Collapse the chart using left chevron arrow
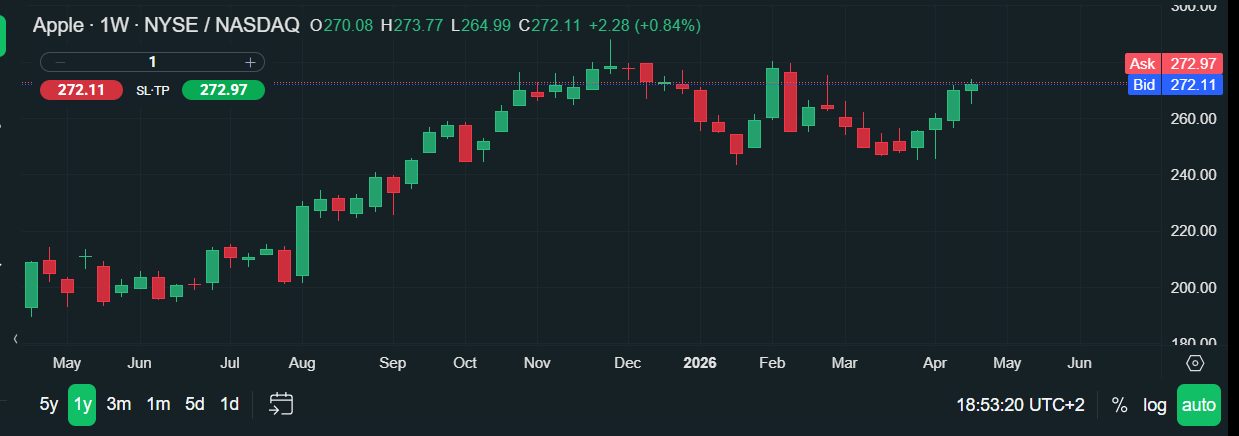This screenshot has height=436, width=1239. [x=16, y=340]
